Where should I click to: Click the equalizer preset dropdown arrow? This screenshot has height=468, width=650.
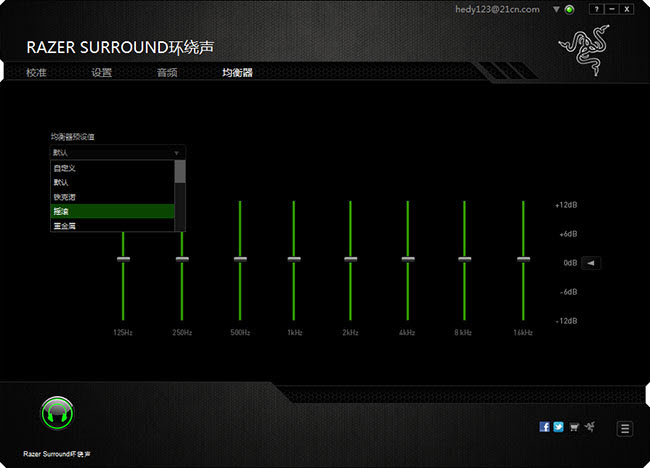click(x=177, y=153)
